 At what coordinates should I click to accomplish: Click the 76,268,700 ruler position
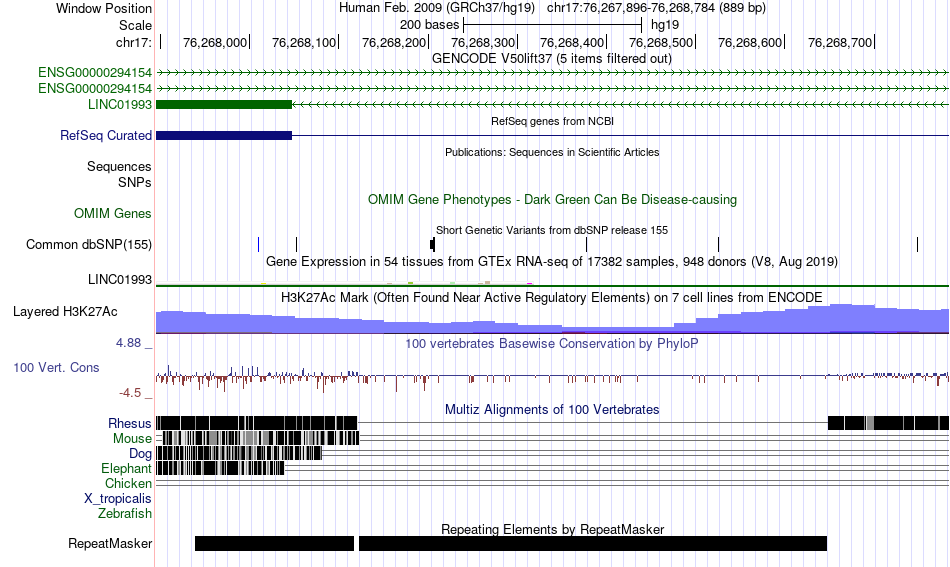coord(840,42)
